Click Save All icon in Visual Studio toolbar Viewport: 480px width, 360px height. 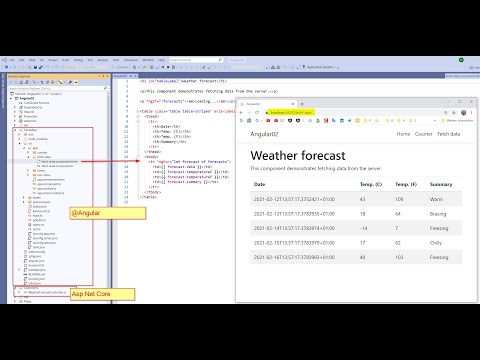tap(41, 67)
